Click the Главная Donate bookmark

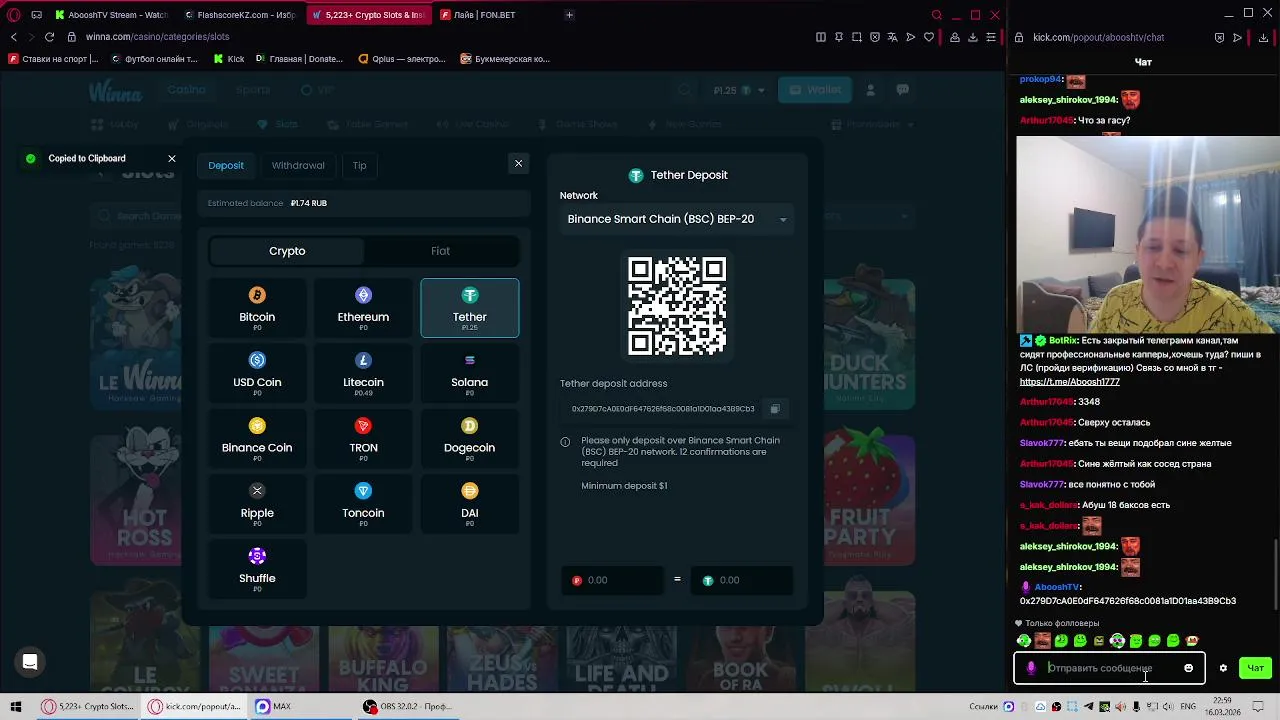(300, 59)
